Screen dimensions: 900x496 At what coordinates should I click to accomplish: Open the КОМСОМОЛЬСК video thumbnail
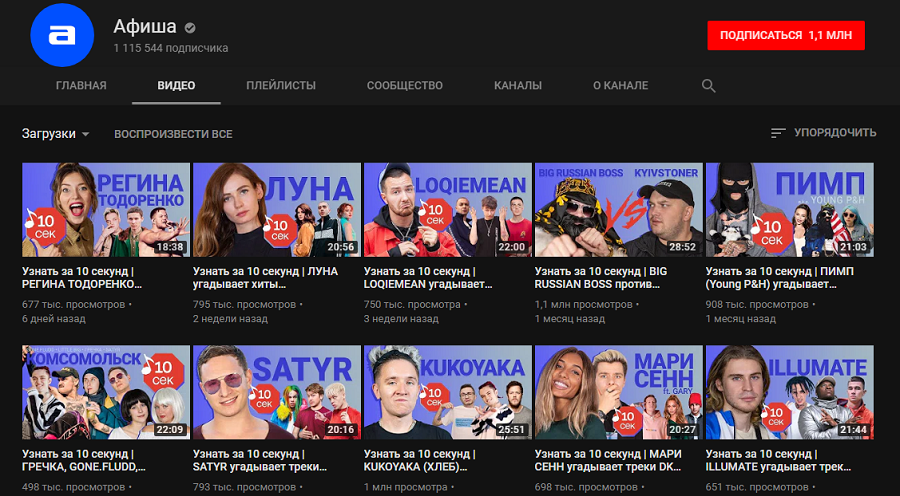pyautogui.click(x=106, y=392)
